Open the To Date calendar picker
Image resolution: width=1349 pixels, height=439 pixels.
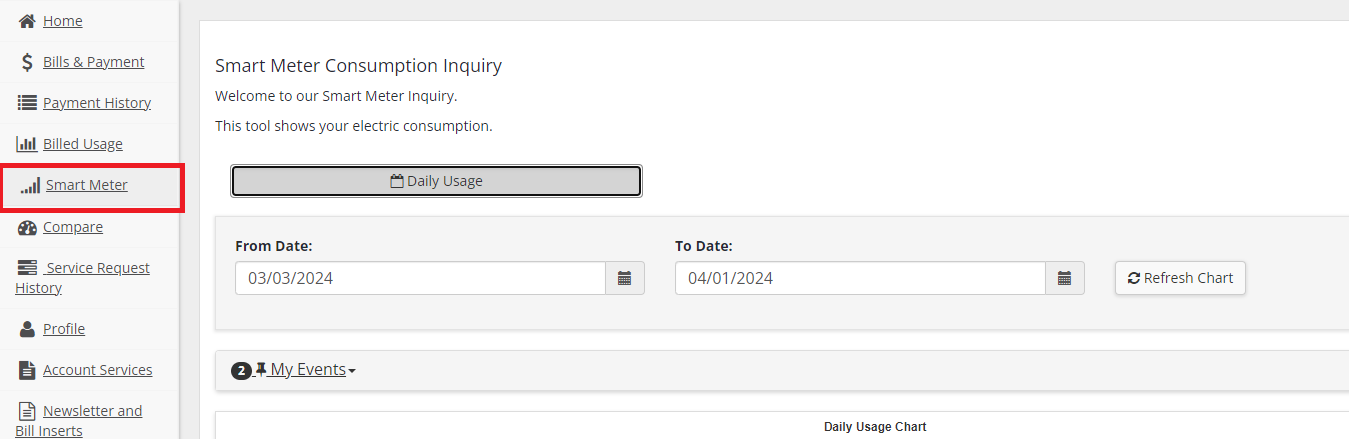pyautogui.click(x=1065, y=278)
